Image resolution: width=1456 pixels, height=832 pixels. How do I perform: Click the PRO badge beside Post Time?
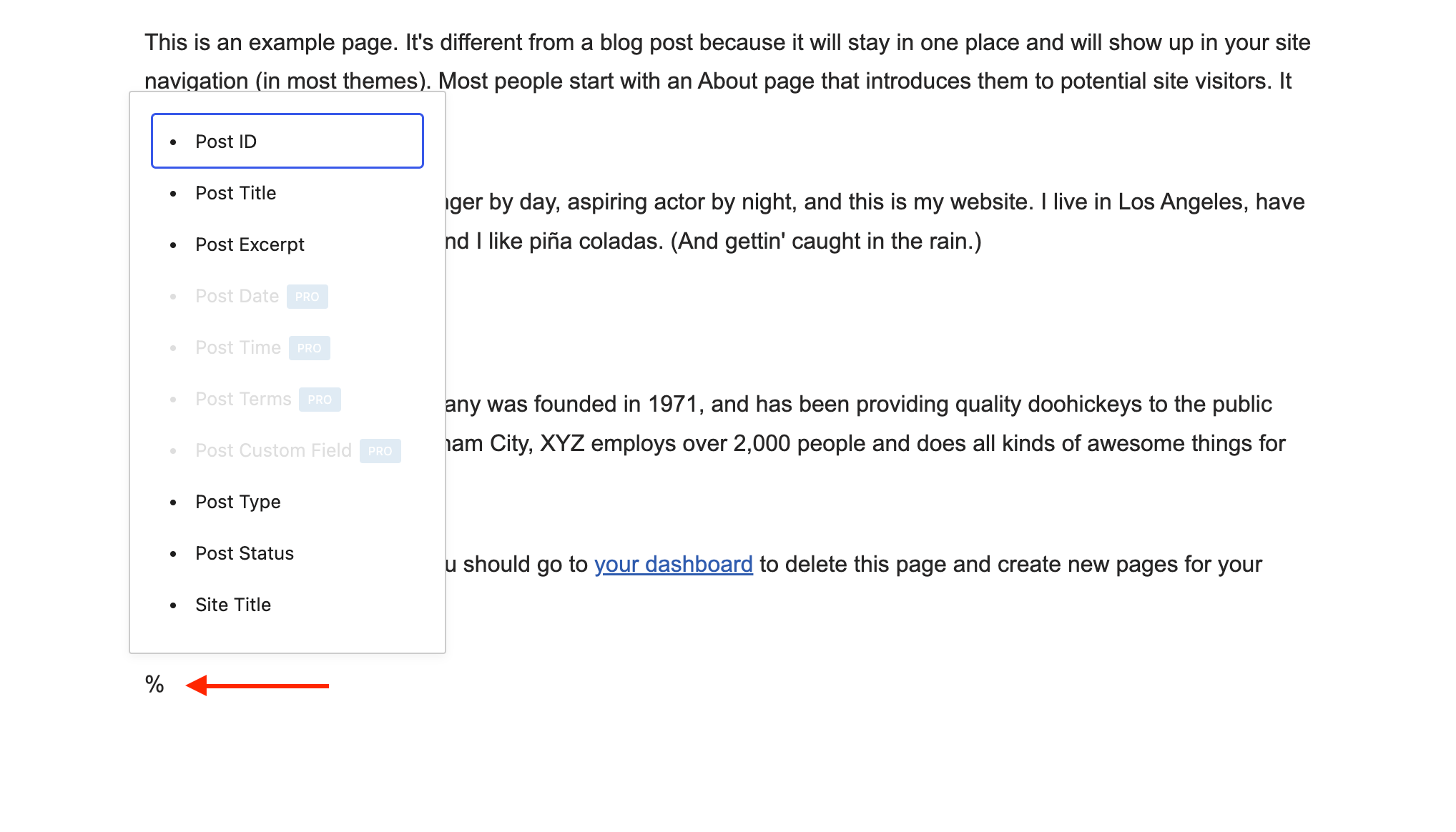point(310,348)
